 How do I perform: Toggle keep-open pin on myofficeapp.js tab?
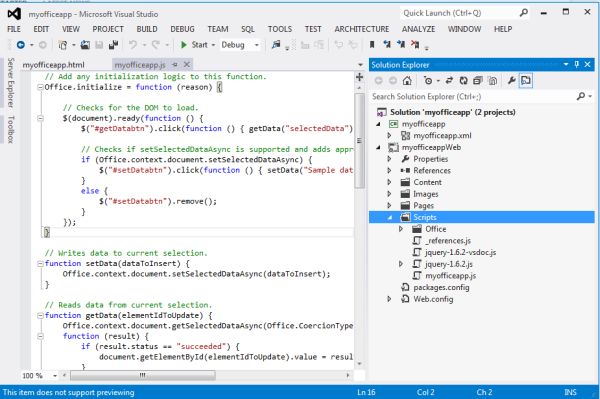point(175,65)
